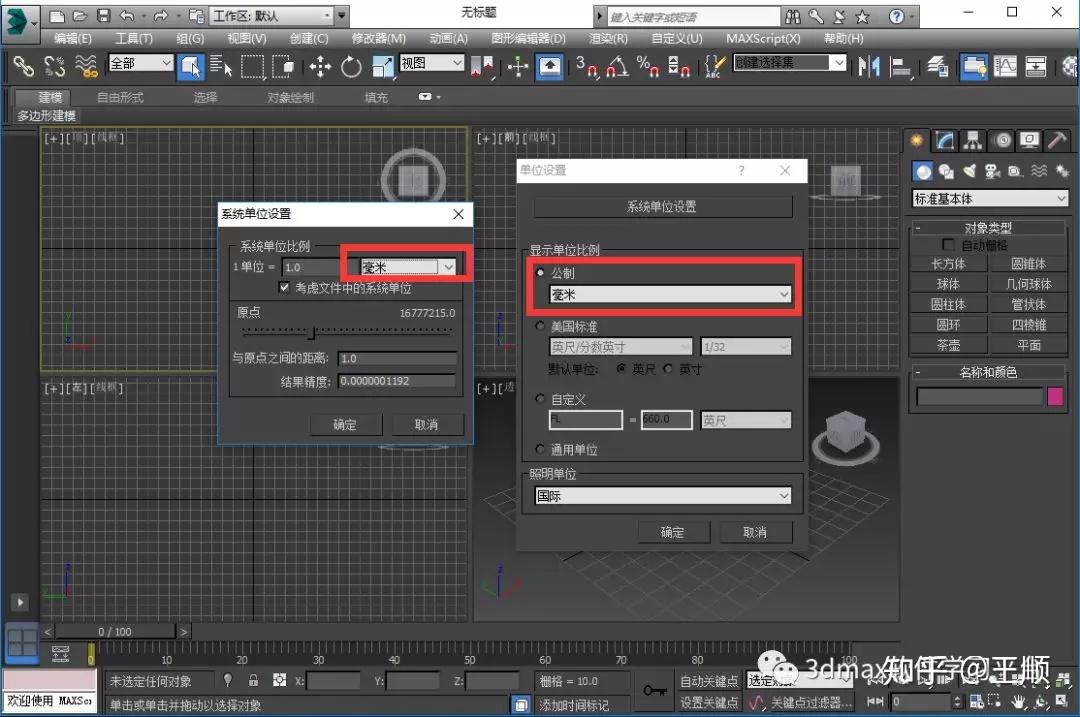
Task: Open the 编辑(E) menu
Action: click(x=72, y=39)
